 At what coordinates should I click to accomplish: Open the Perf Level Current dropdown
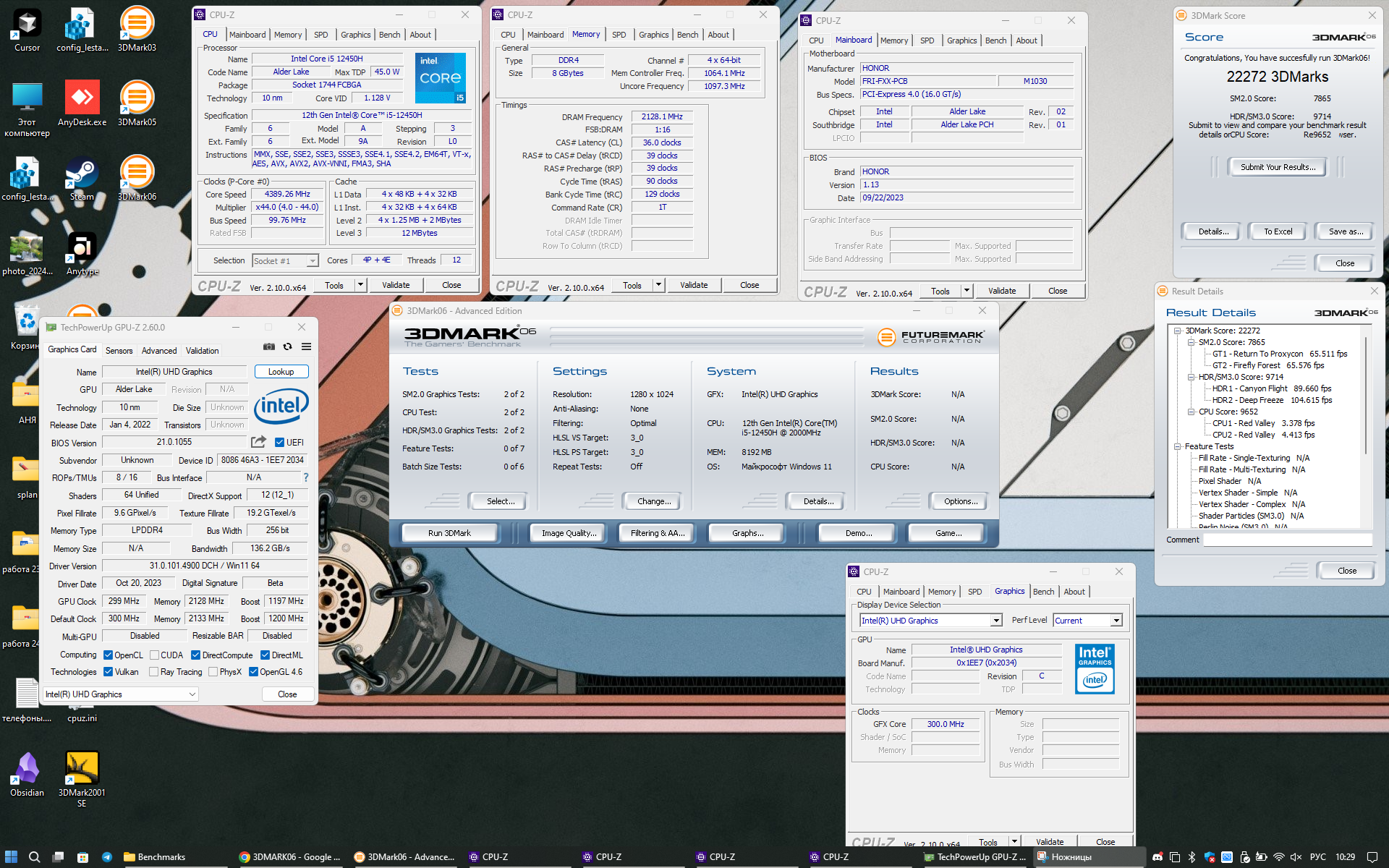point(1087,620)
